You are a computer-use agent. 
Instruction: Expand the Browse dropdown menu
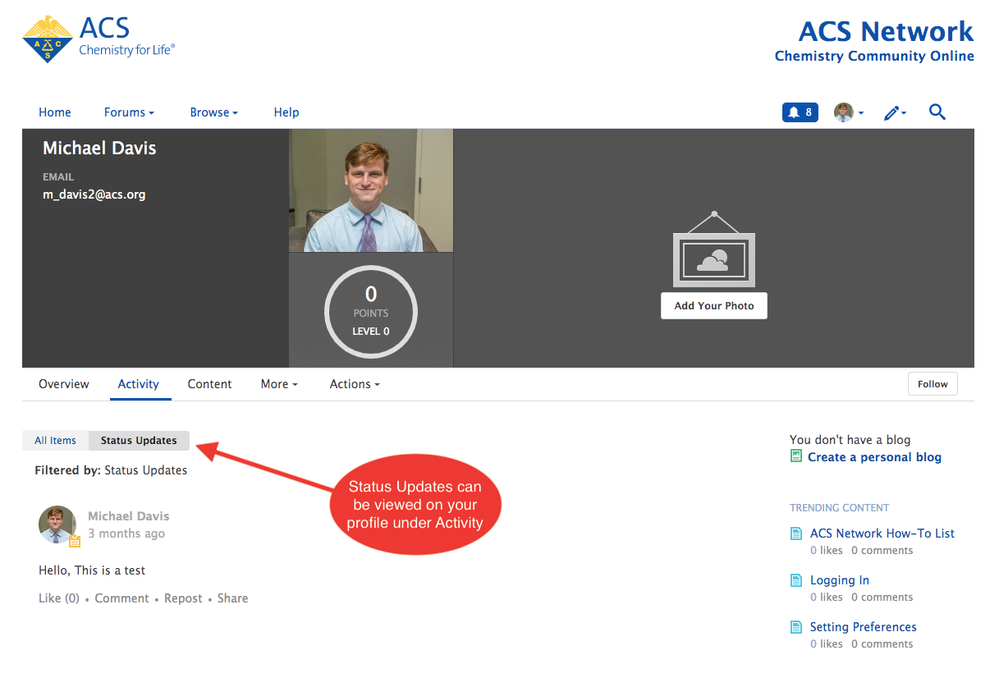(214, 113)
